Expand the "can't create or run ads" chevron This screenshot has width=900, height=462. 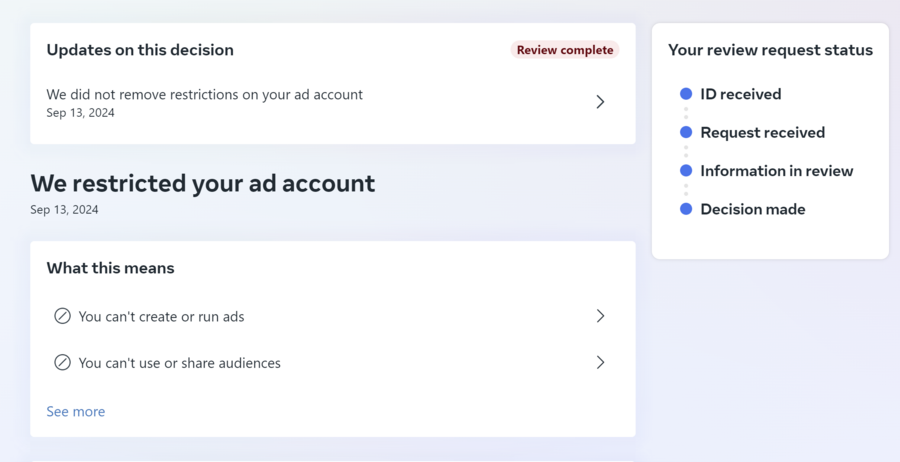pos(600,316)
